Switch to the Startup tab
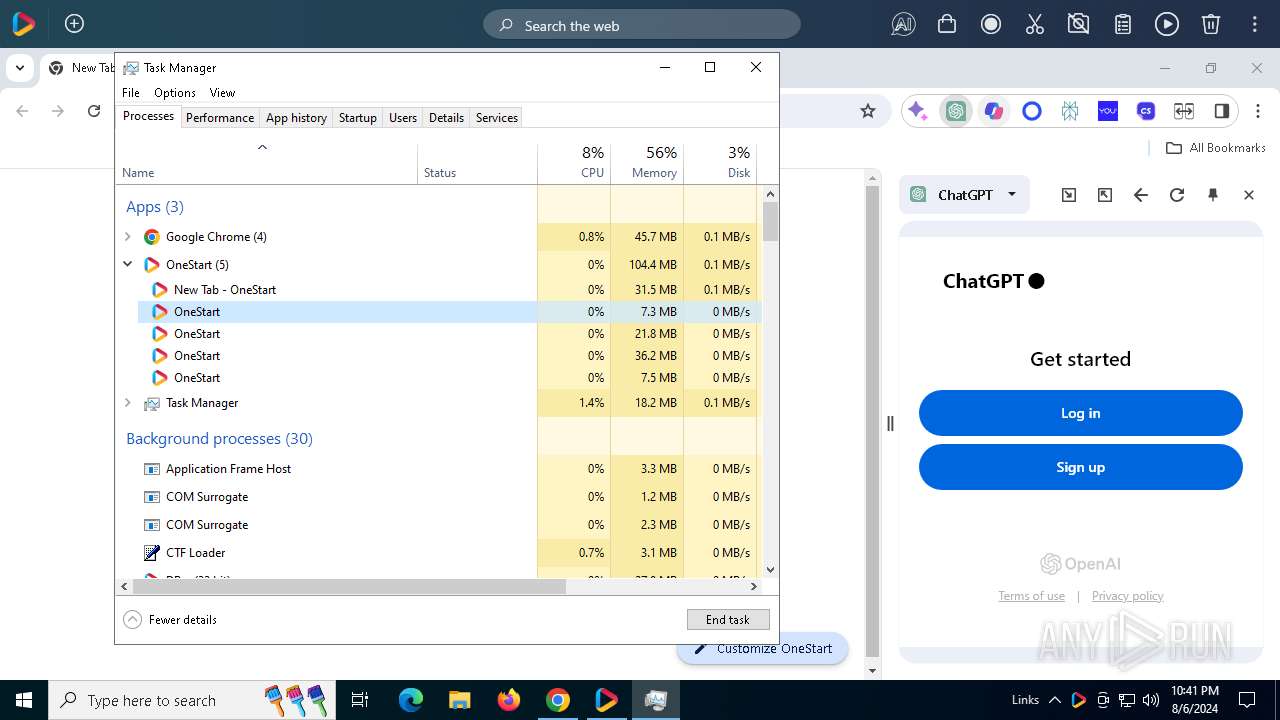Screen dimensions: 1280x720 [357, 117]
